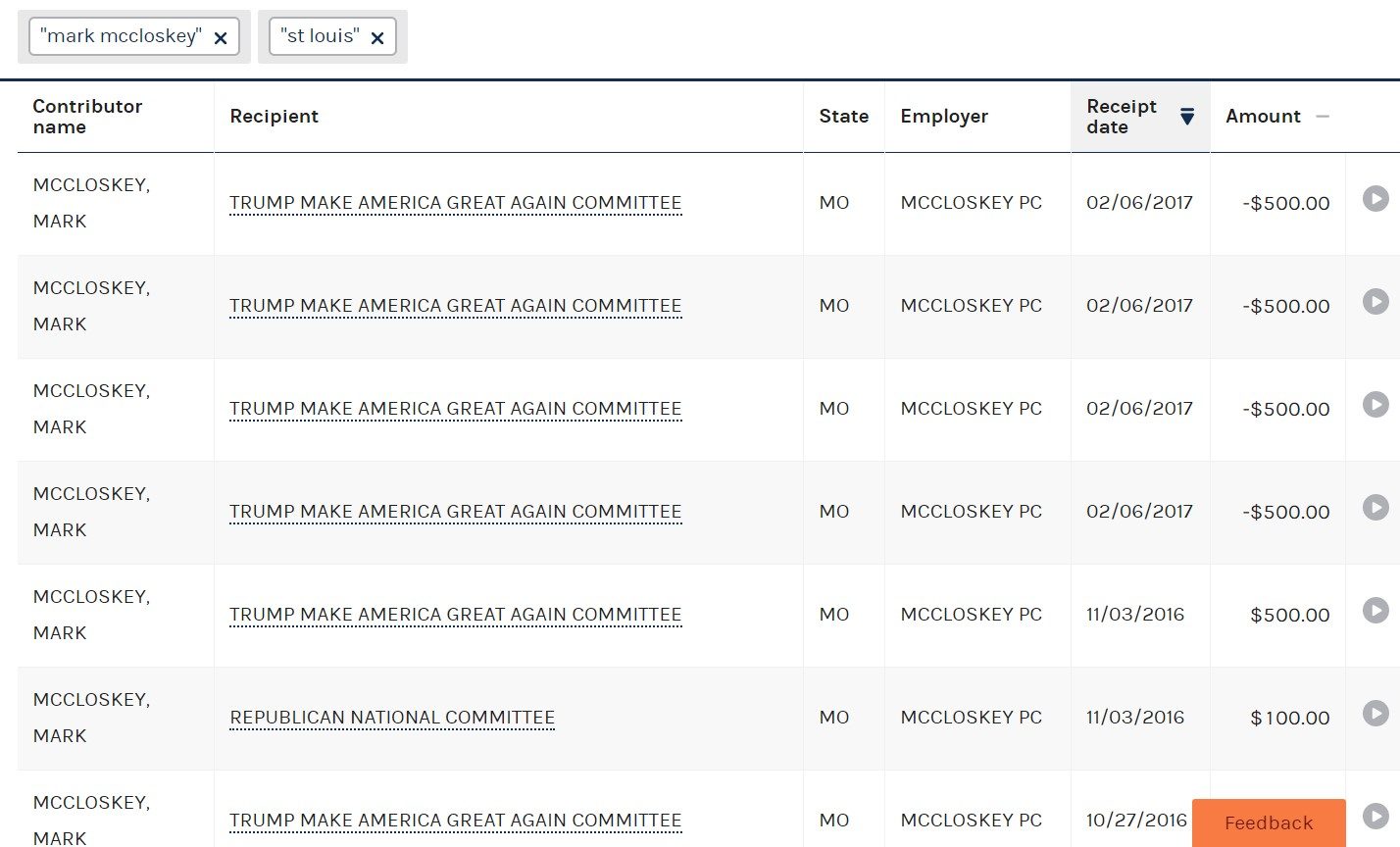This screenshot has height=847, width=1400.
Task: Click the MO state cell in the positive $500.00 row
Action: [x=833, y=615]
